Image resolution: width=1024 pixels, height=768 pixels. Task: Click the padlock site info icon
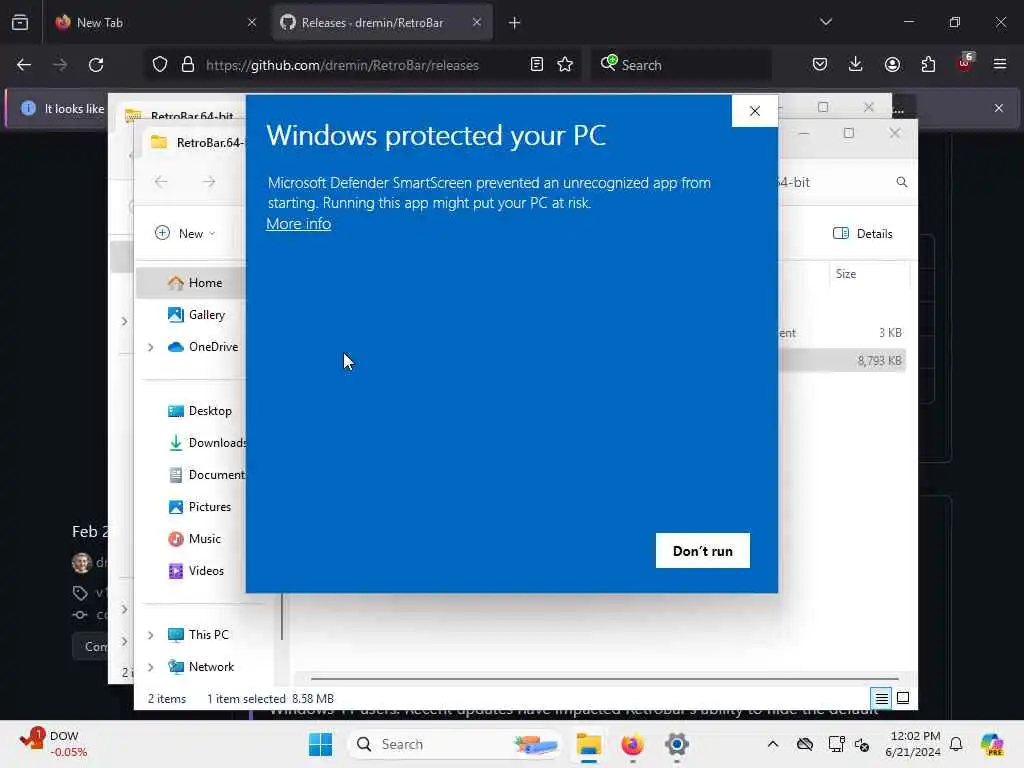point(188,65)
